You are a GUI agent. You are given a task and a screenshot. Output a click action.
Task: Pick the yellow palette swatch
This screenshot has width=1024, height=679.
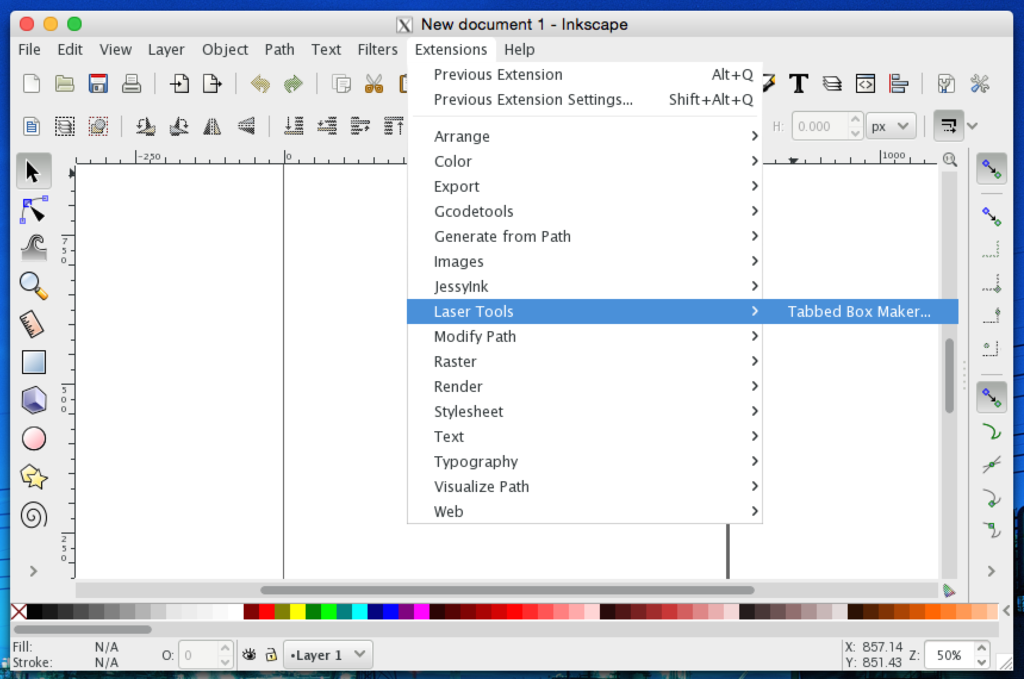click(297, 612)
